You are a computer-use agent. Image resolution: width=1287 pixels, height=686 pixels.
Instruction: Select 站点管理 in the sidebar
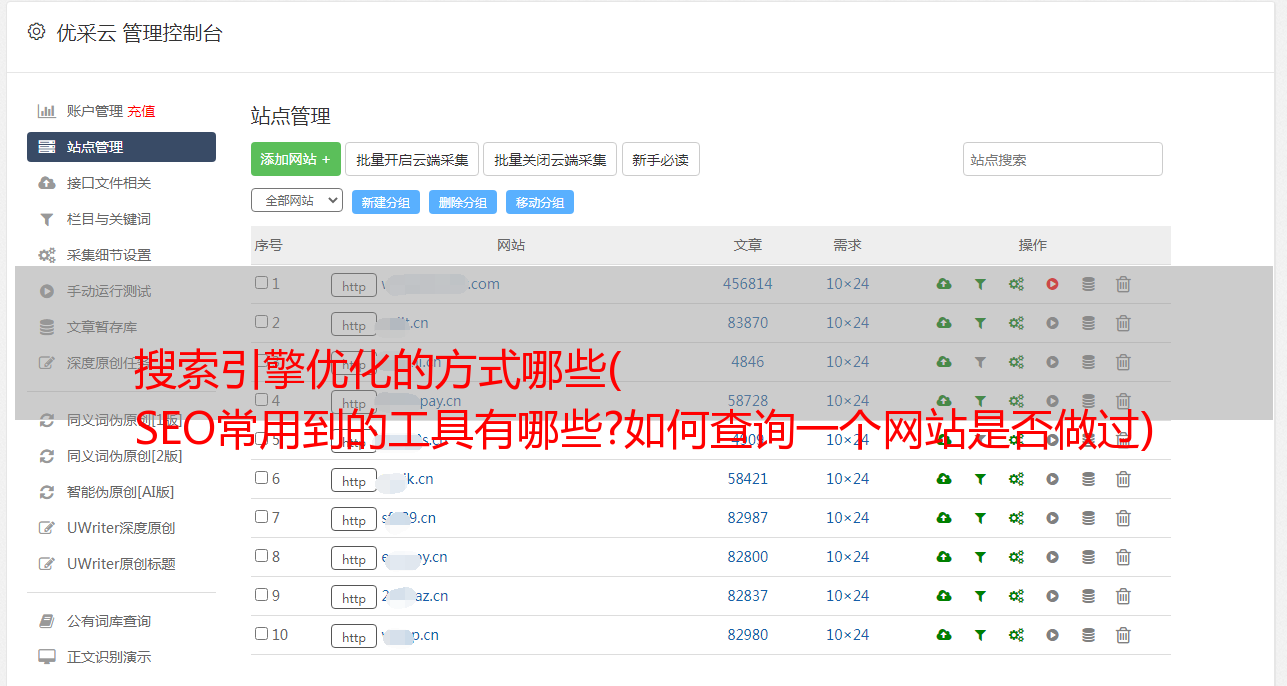121,147
